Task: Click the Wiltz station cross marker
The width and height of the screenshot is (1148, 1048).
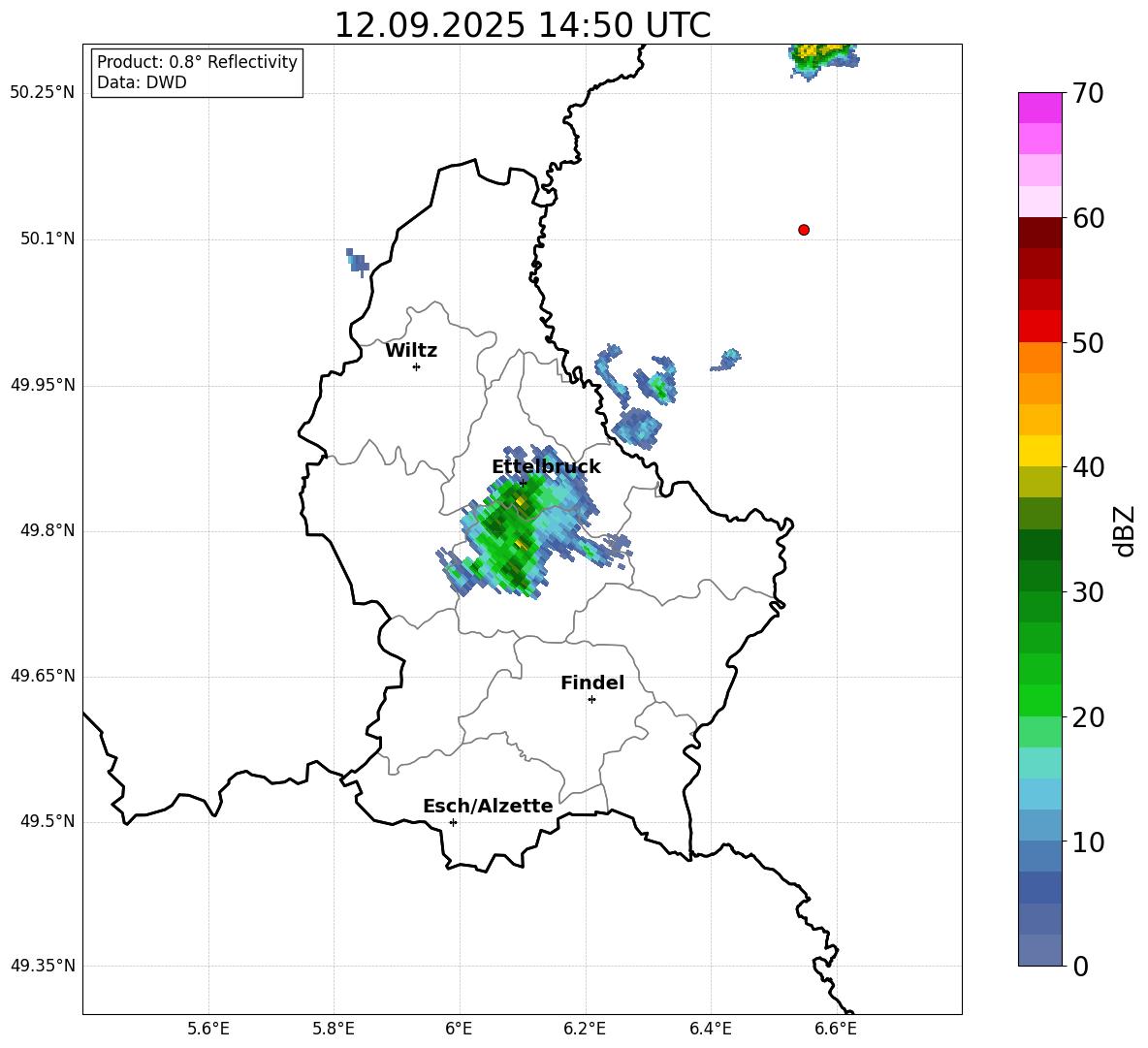Action: click(417, 366)
